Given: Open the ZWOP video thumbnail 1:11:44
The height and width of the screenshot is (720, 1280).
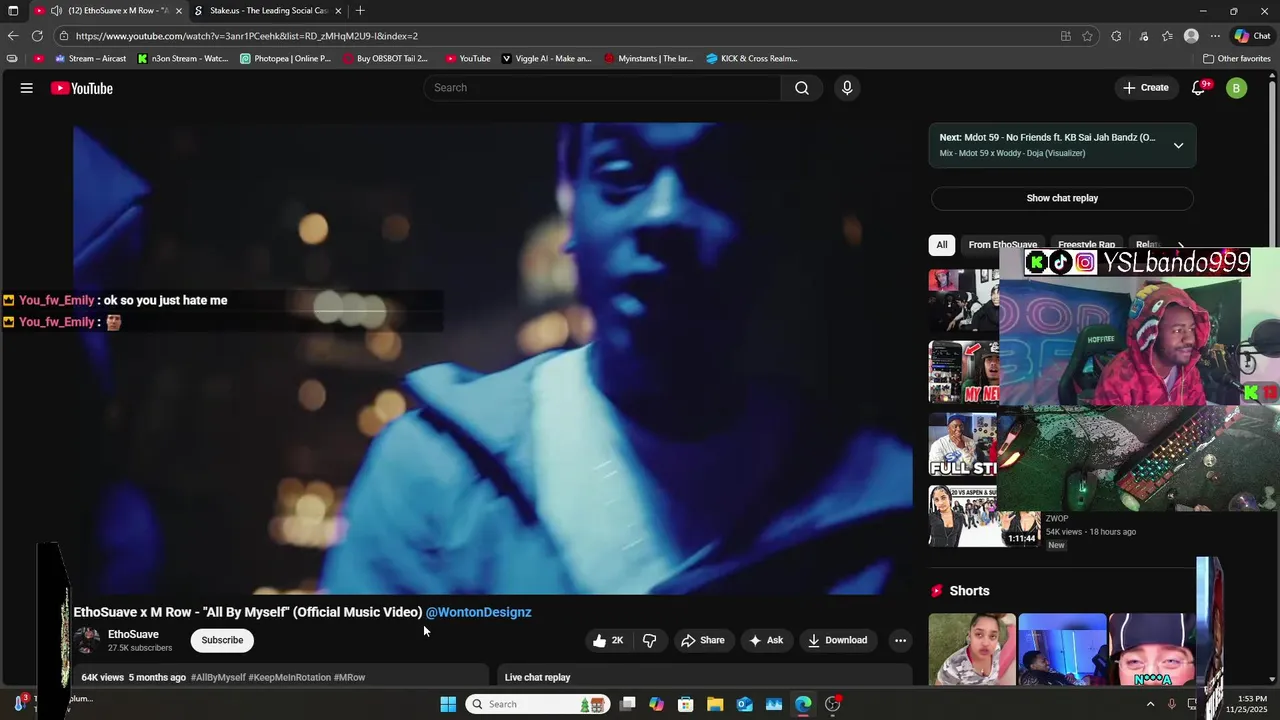Looking at the screenshot, I should coord(984,516).
